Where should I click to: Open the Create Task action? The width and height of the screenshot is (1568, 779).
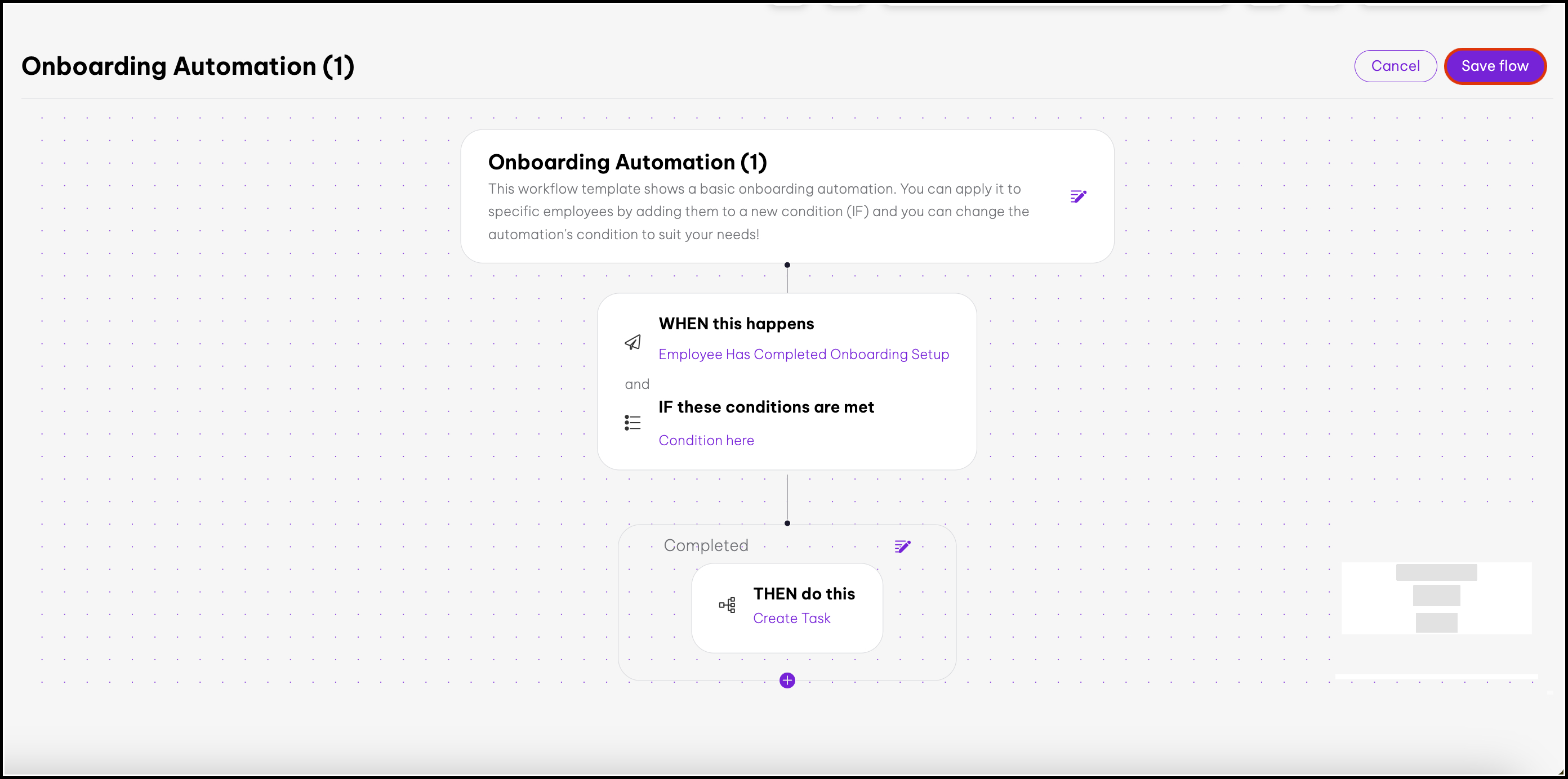pyautogui.click(x=791, y=619)
